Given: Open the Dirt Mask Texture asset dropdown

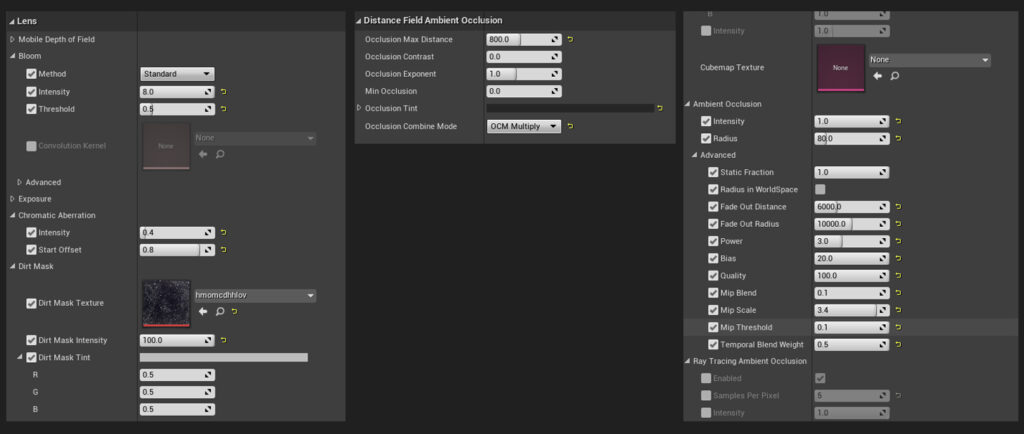Looking at the screenshot, I should [255, 296].
